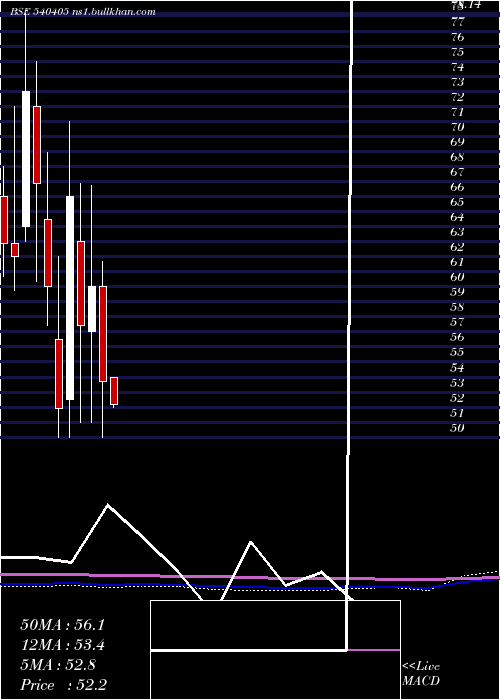Click the <<Live MACD label

(421, 674)
